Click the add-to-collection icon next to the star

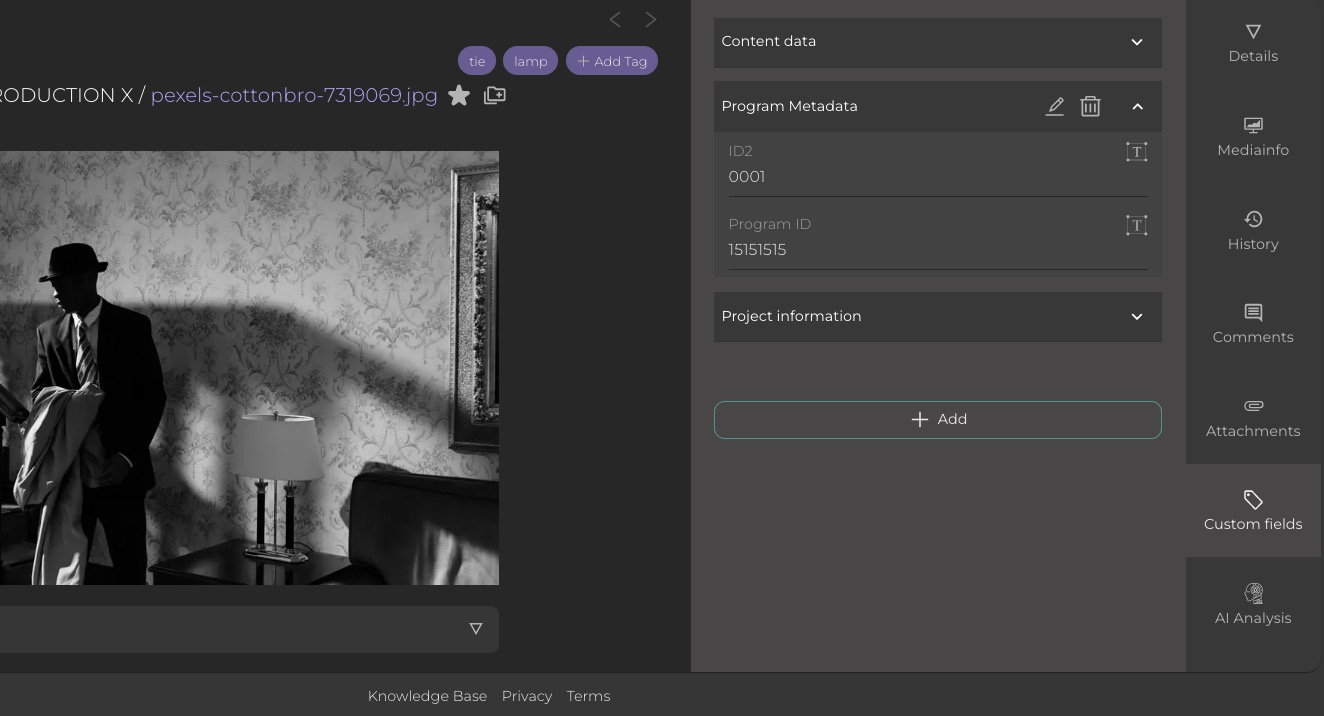click(494, 95)
